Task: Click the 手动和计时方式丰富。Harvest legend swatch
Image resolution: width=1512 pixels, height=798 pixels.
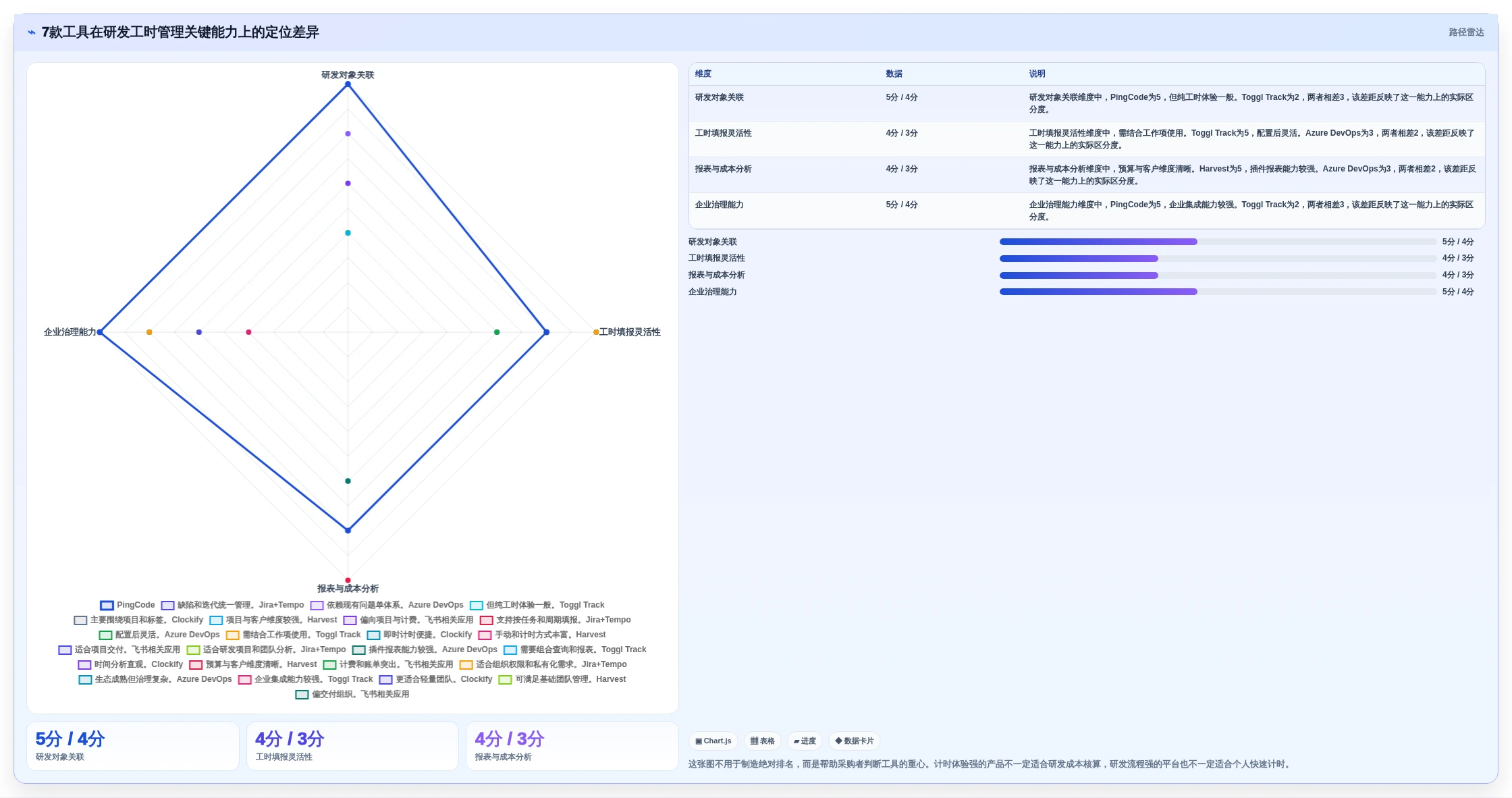Action: (485, 635)
